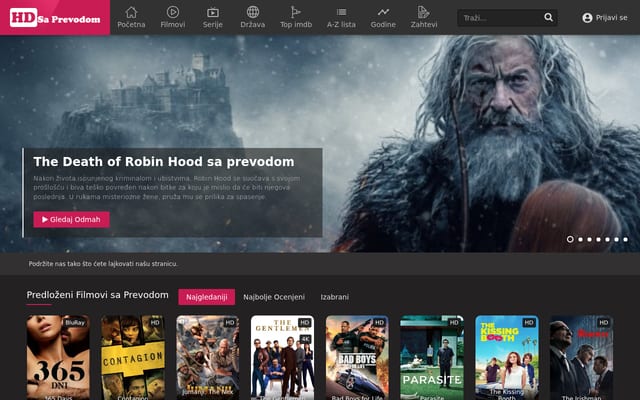Select the fifth slider dot
The height and width of the screenshot is (400, 640).
pyautogui.click(x=607, y=240)
